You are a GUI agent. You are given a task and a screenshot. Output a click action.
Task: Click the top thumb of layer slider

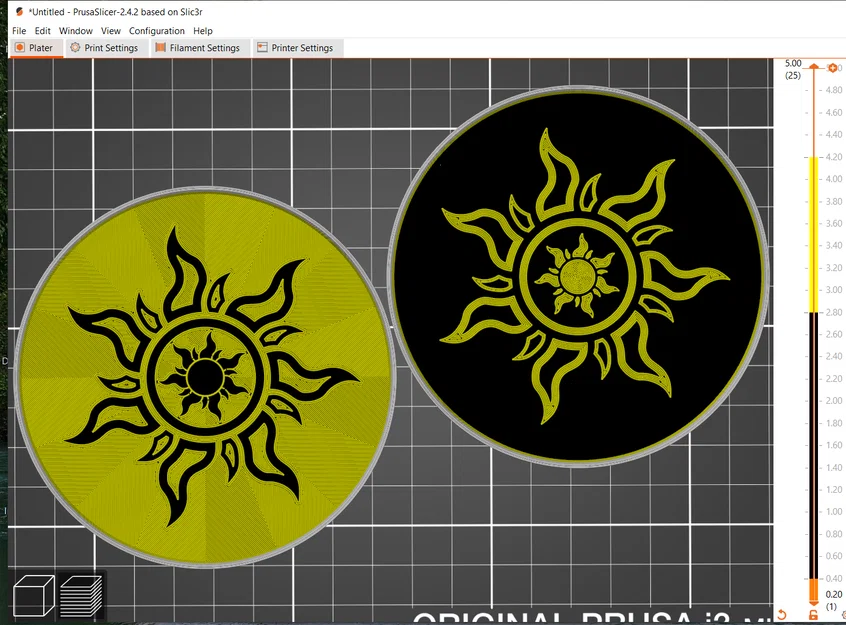coord(814,67)
